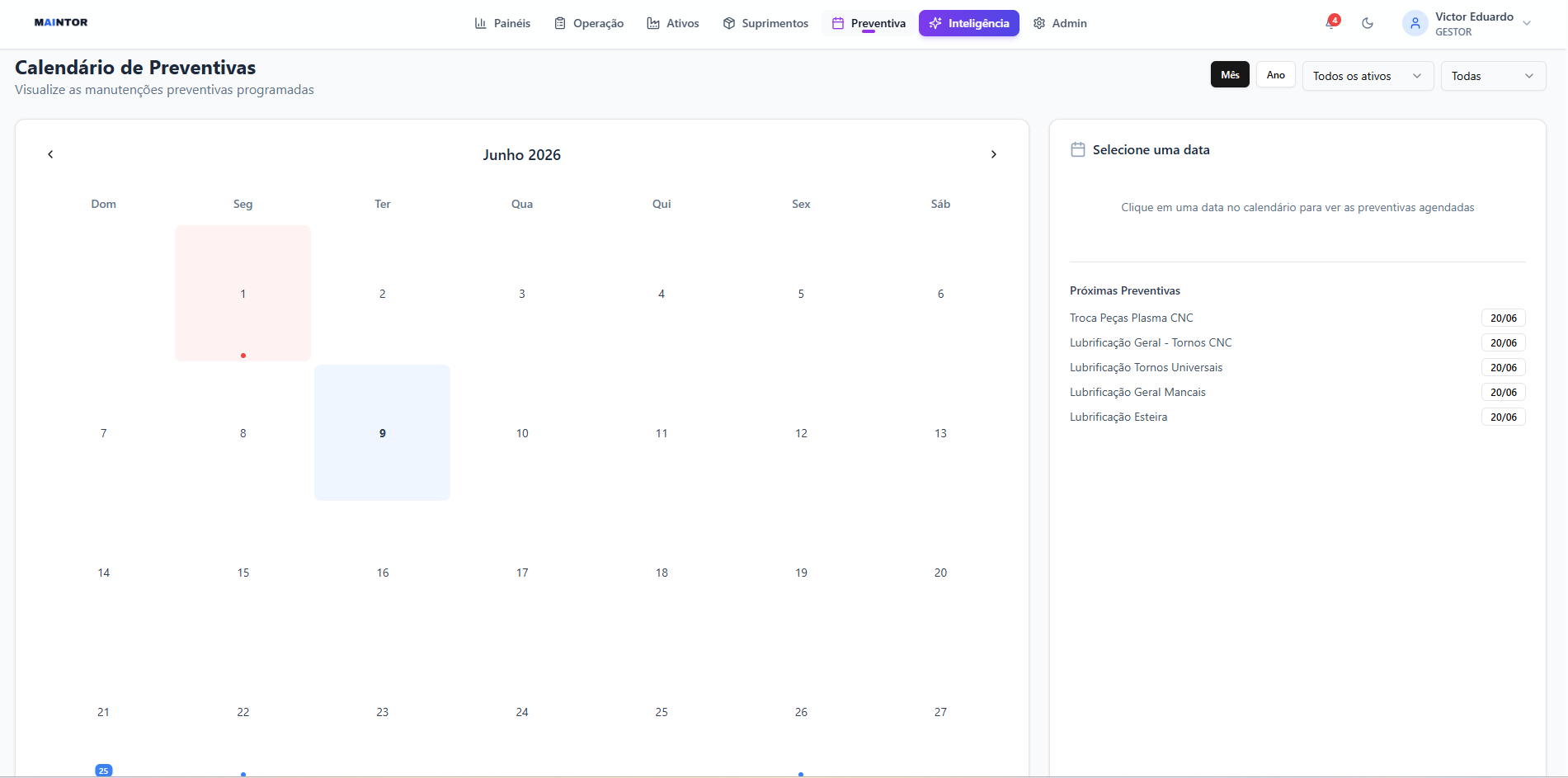Image resolution: width=1568 pixels, height=778 pixels.
Task: Switch to Ano view
Action: [x=1276, y=74]
